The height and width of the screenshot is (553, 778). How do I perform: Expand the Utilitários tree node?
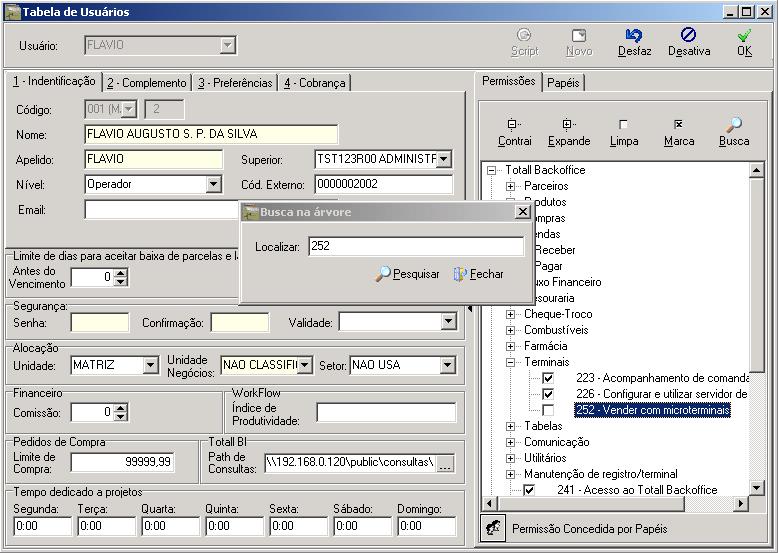point(510,458)
